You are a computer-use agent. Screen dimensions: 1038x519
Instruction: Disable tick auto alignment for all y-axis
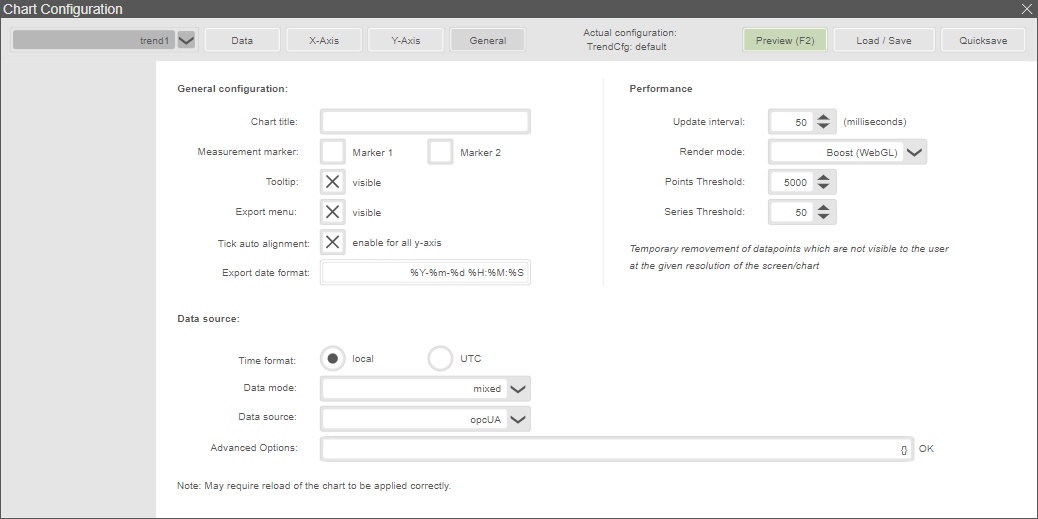(333, 242)
